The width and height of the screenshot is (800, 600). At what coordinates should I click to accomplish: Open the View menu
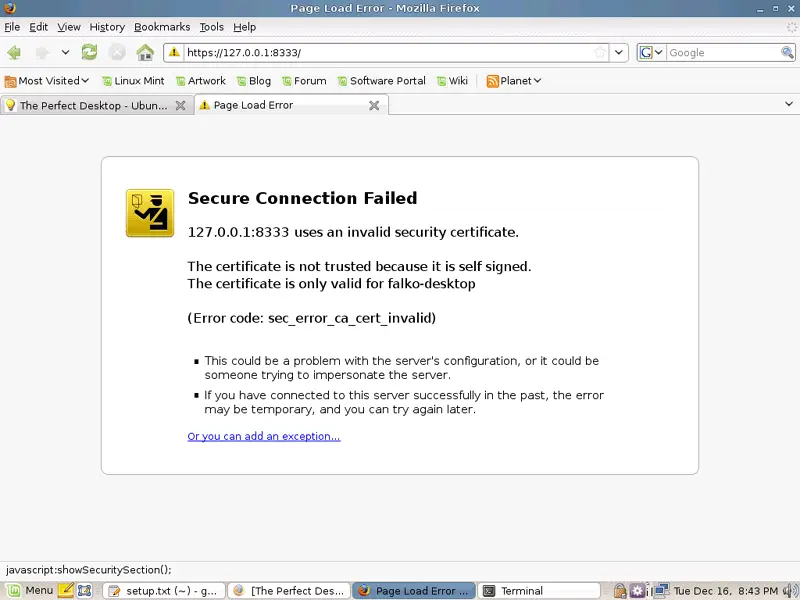69,27
